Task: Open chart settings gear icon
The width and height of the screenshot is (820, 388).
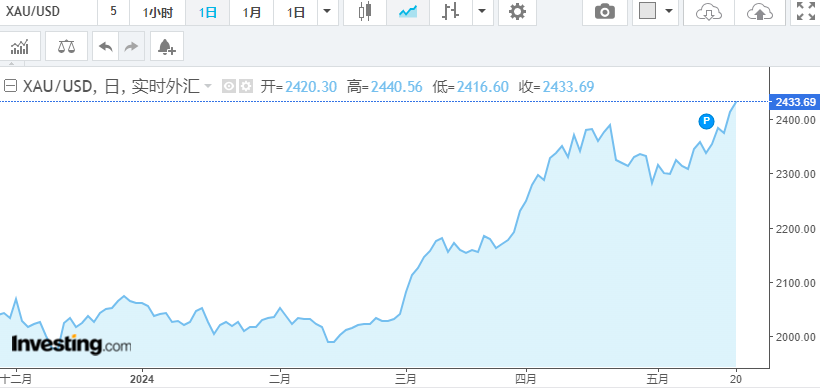Action: tap(517, 12)
